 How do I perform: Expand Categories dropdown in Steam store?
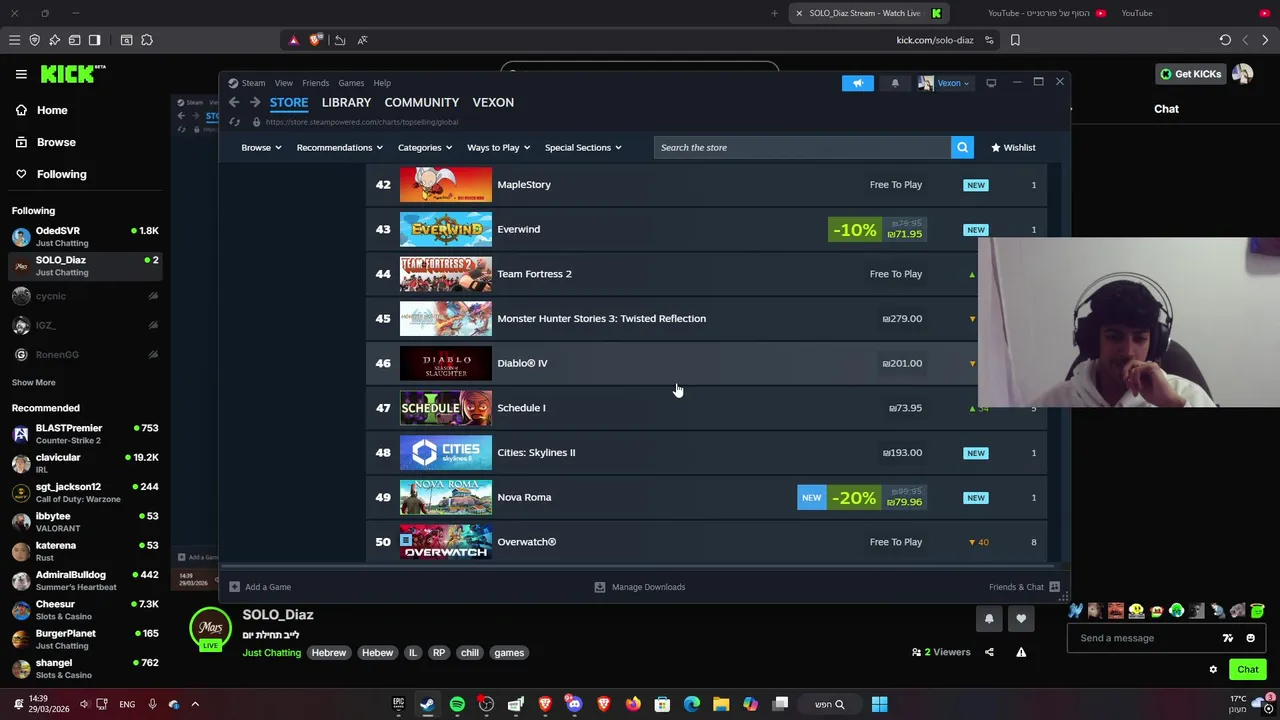(425, 147)
